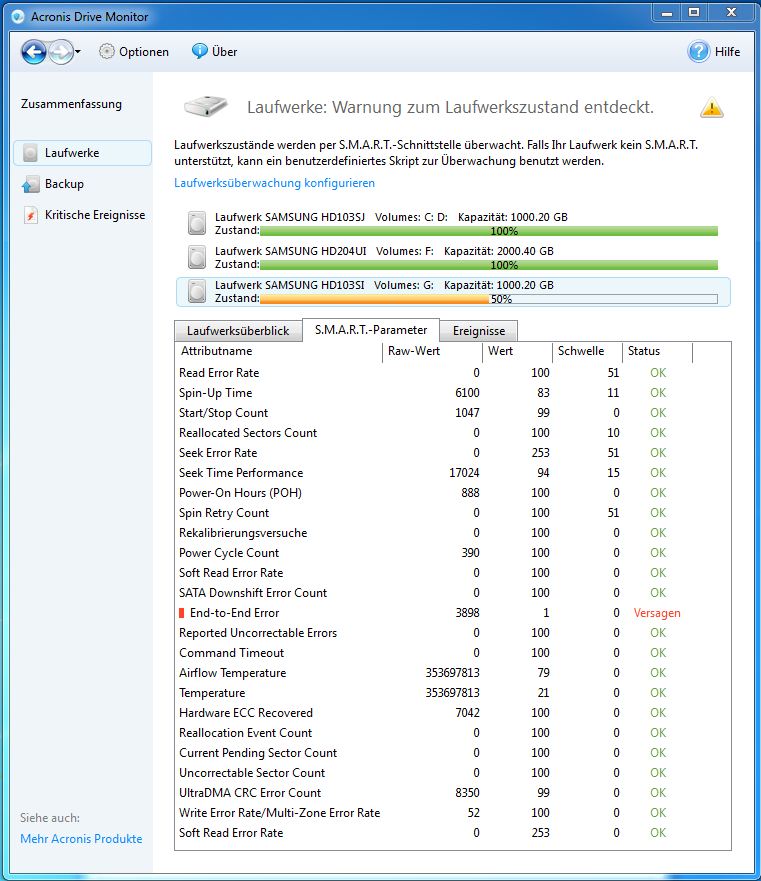This screenshot has width=761, height=881.
Task: Click the SAMSUNG HD103SI drive icon
Action: (197, 292)
